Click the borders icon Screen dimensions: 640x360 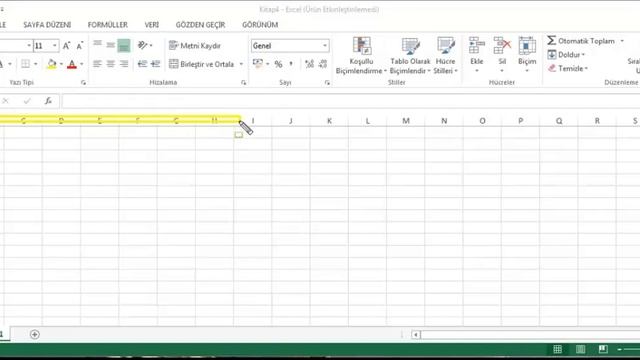click(26, 64)
